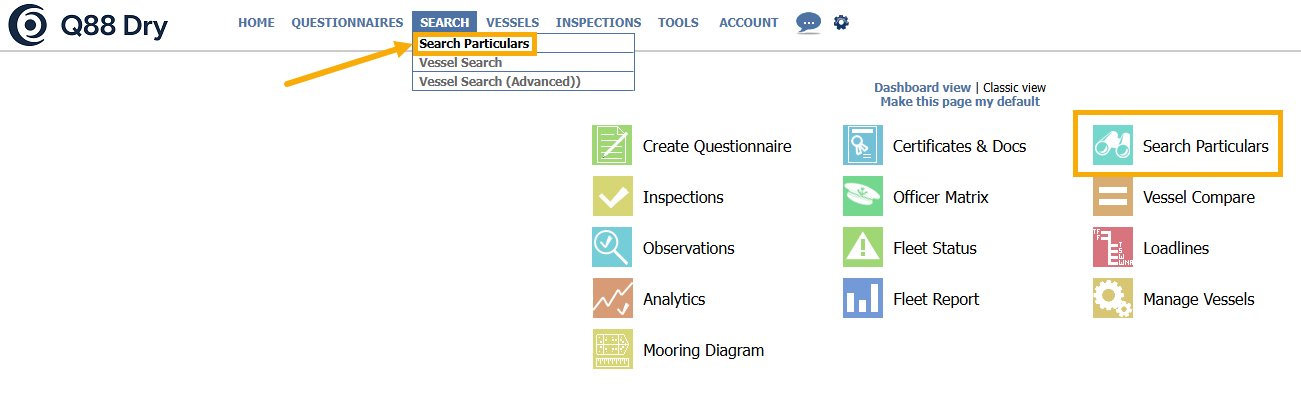
Task: Open the chat speech bubble icon
Action: (808, 23)
